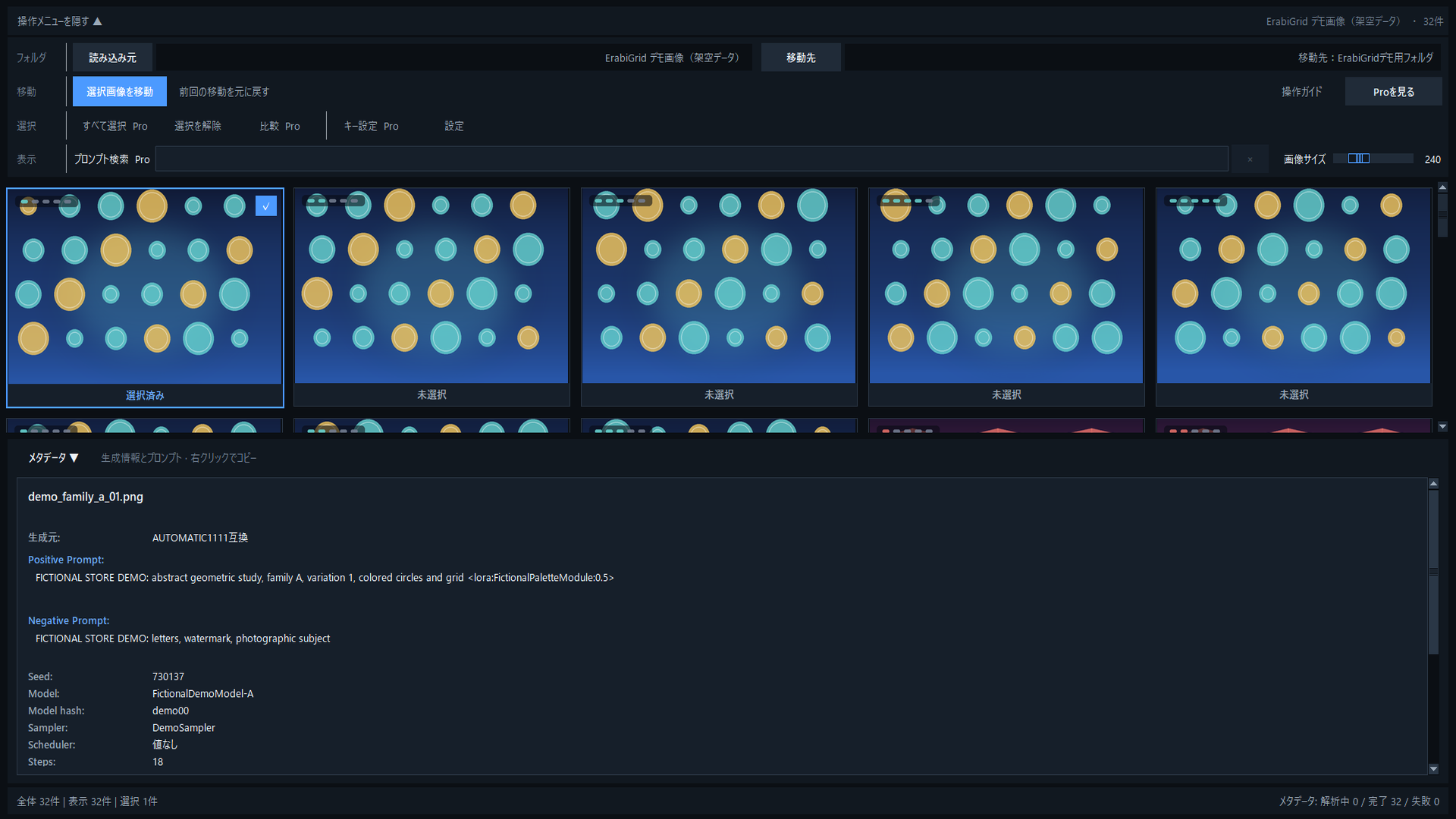Click the negative prompt text line
Screen dimensions: 1456x819
[x=183, y=639]
